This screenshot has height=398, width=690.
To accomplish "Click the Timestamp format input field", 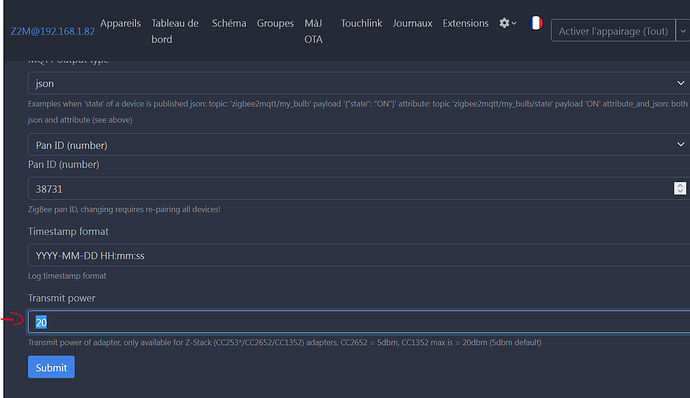I will pyautogui.click(x=359, y=255).
